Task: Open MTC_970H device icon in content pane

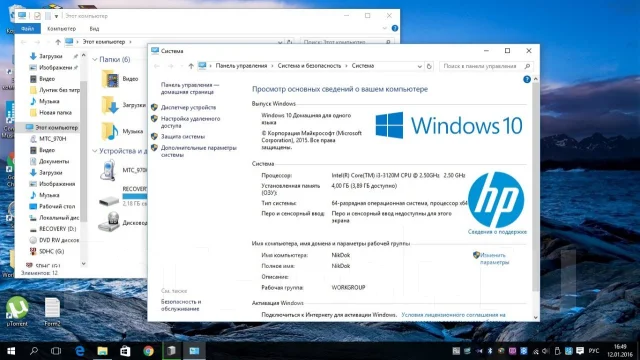Action: [x=108, y=170]
